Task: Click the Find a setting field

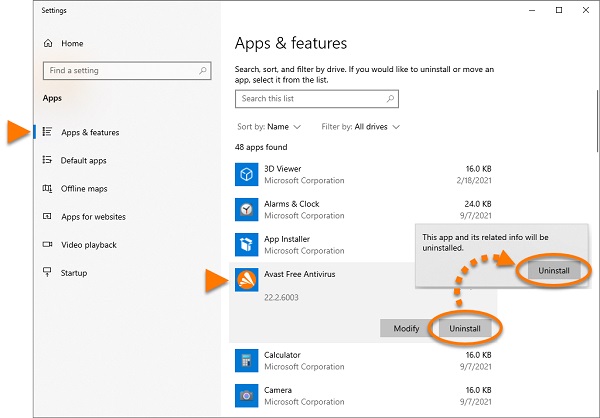Action: click(x=127, y=70)
